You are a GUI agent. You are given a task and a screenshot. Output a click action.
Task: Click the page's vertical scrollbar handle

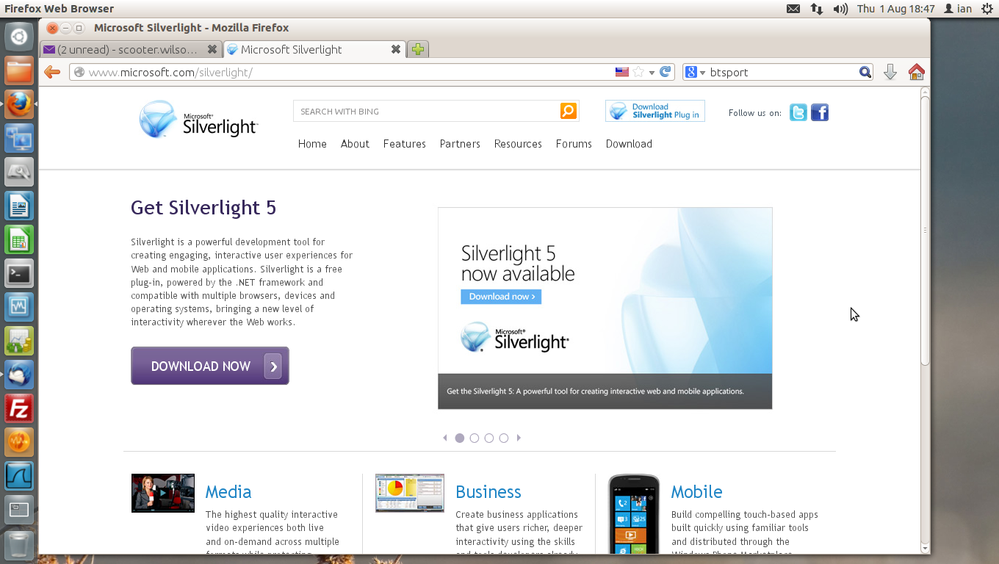tap(925, 229)
